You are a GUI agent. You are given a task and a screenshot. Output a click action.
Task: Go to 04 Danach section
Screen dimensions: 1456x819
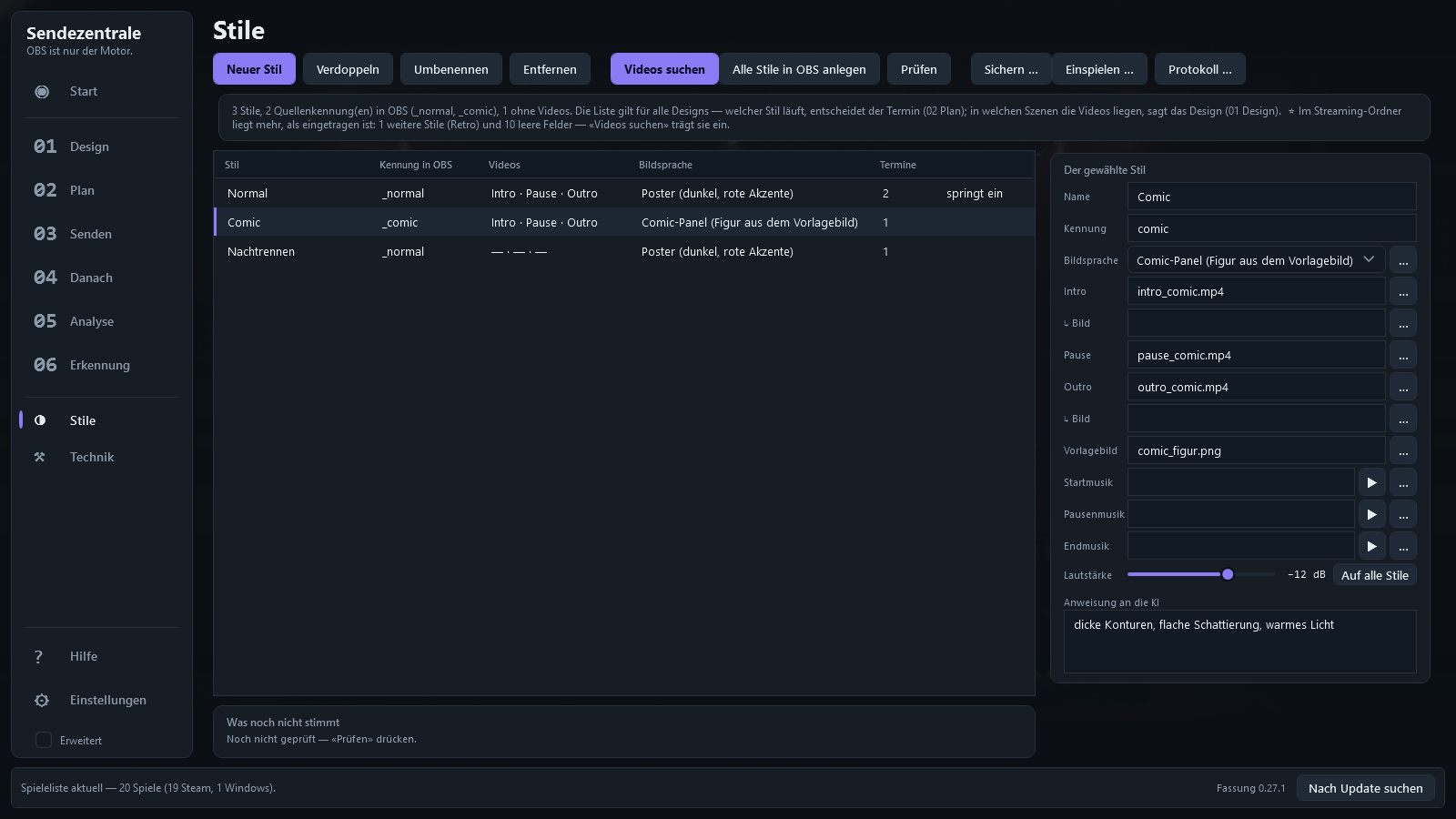tap(102, 278)
